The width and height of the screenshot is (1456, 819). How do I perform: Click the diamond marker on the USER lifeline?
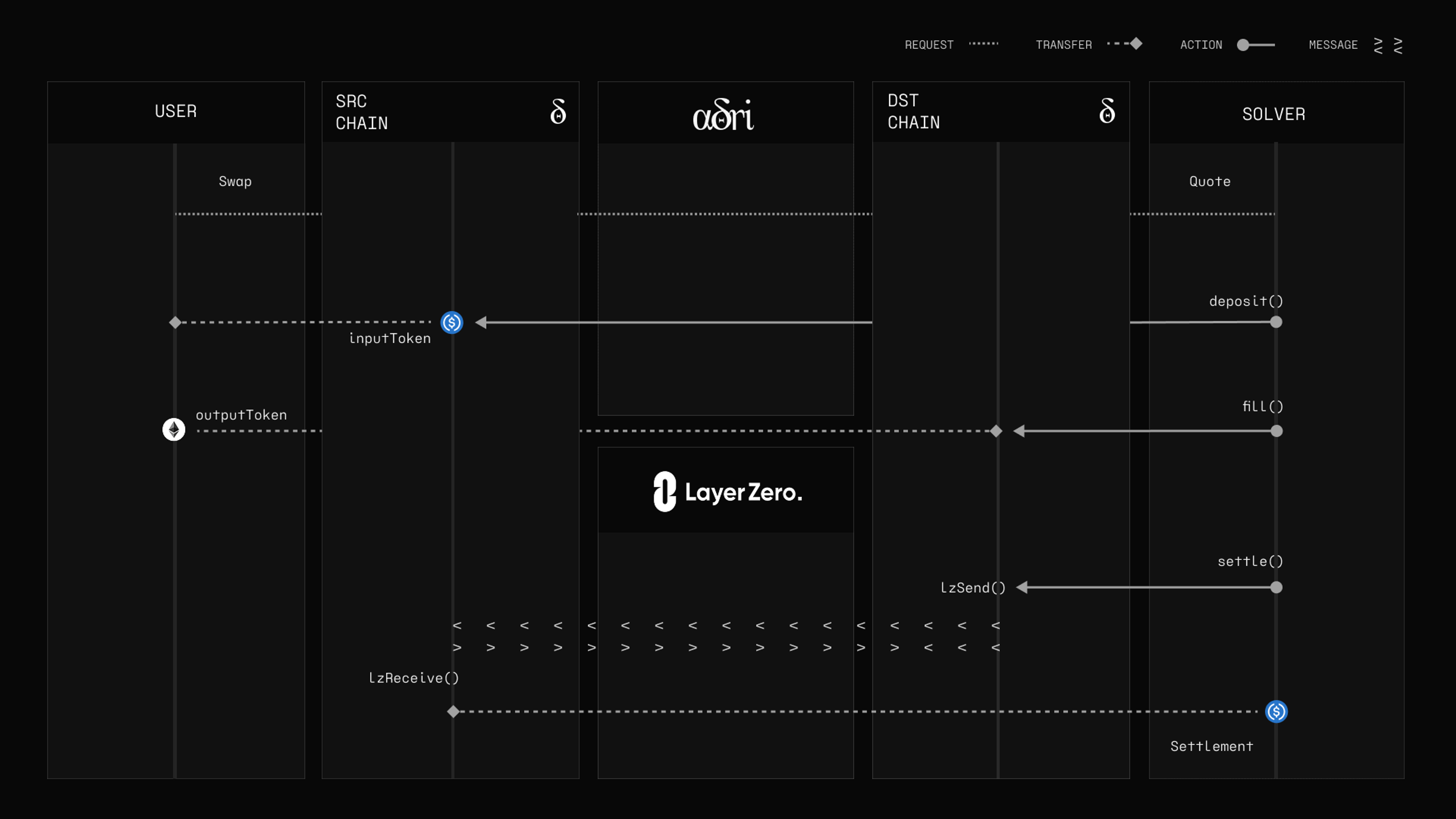[175, 322]
